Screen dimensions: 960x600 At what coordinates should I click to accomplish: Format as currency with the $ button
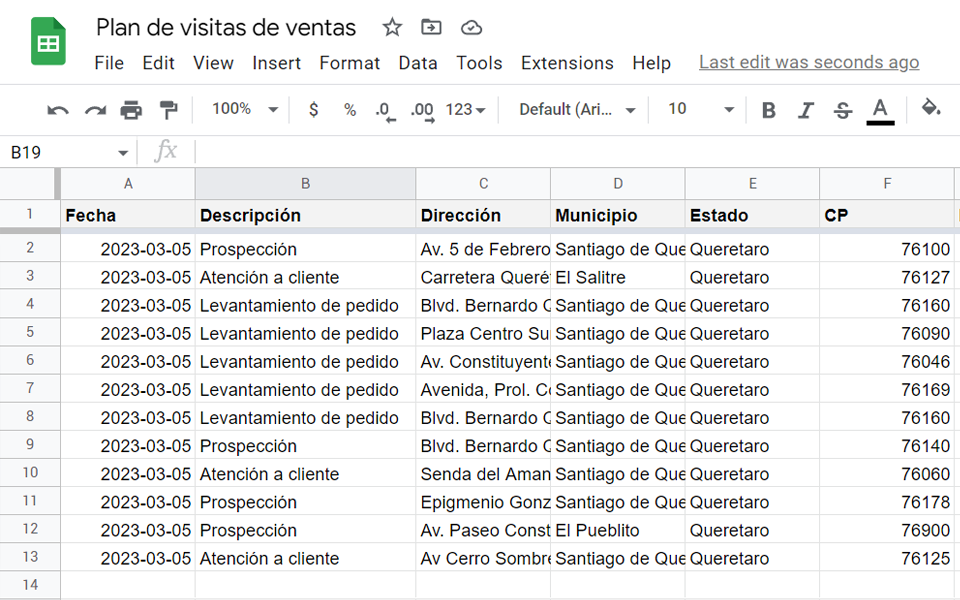point(313,110)
